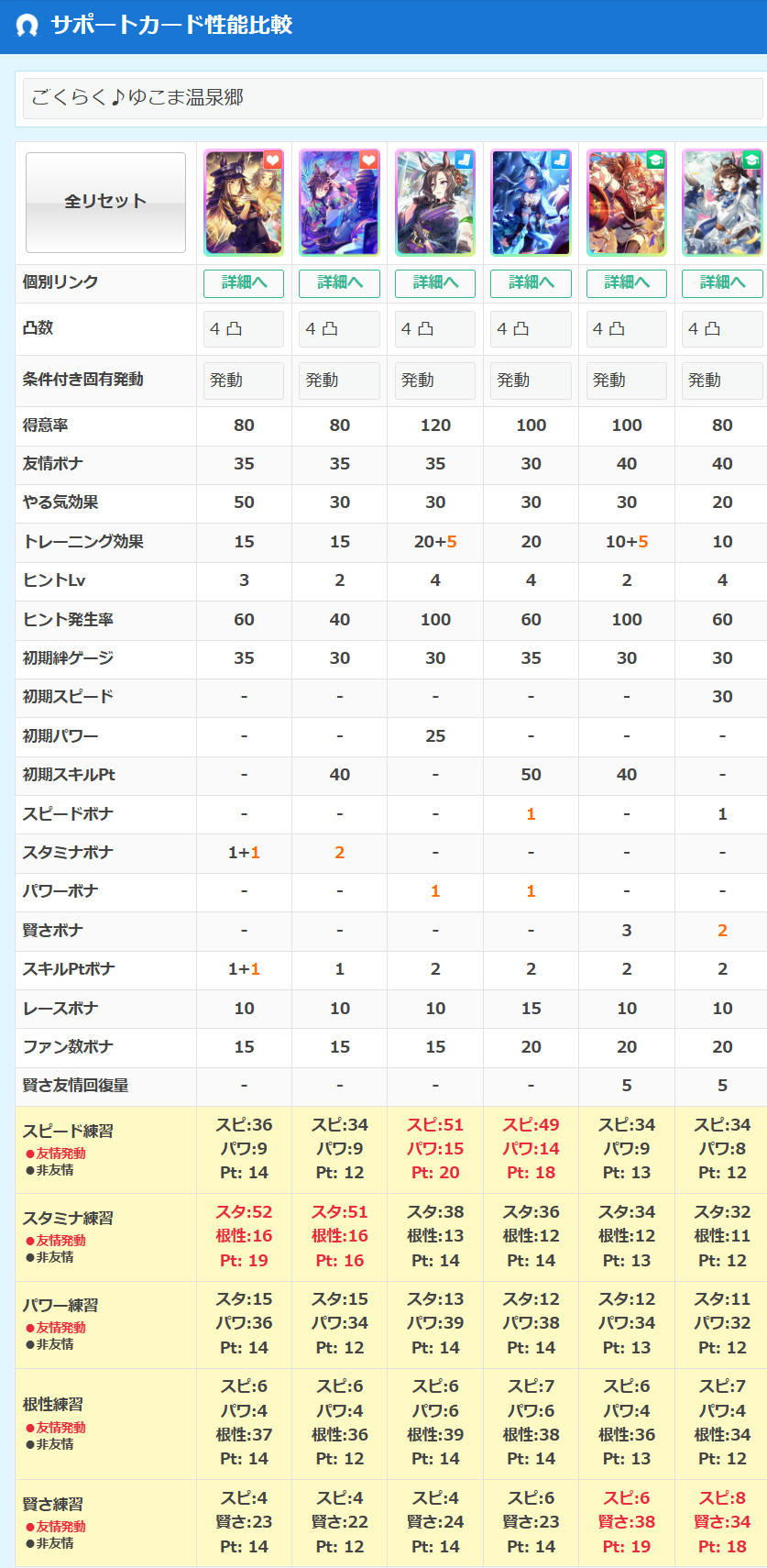Expand the 発動 dropdown for the sixth card
This screenshot has height=1568, width=767.
pos(722,381)
